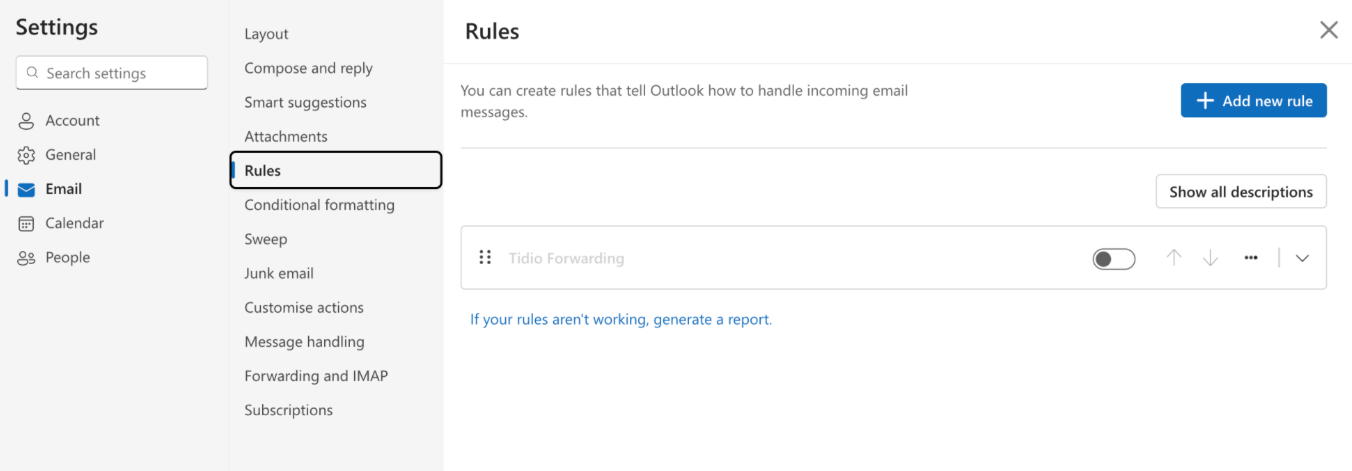This screenshot has width=1352, height=471.
Task: Select the Junk email menu item
Action: coord(279,273)
